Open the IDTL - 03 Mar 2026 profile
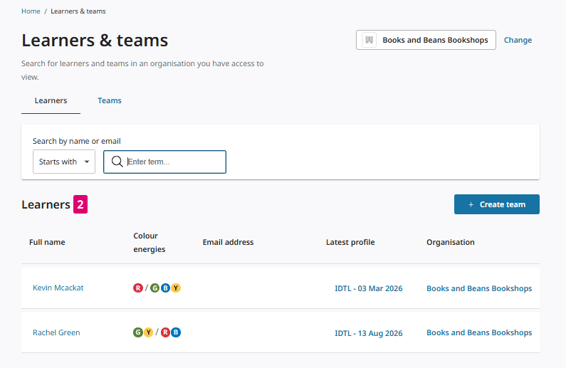 pyautogui.click(x=369, y=289)
